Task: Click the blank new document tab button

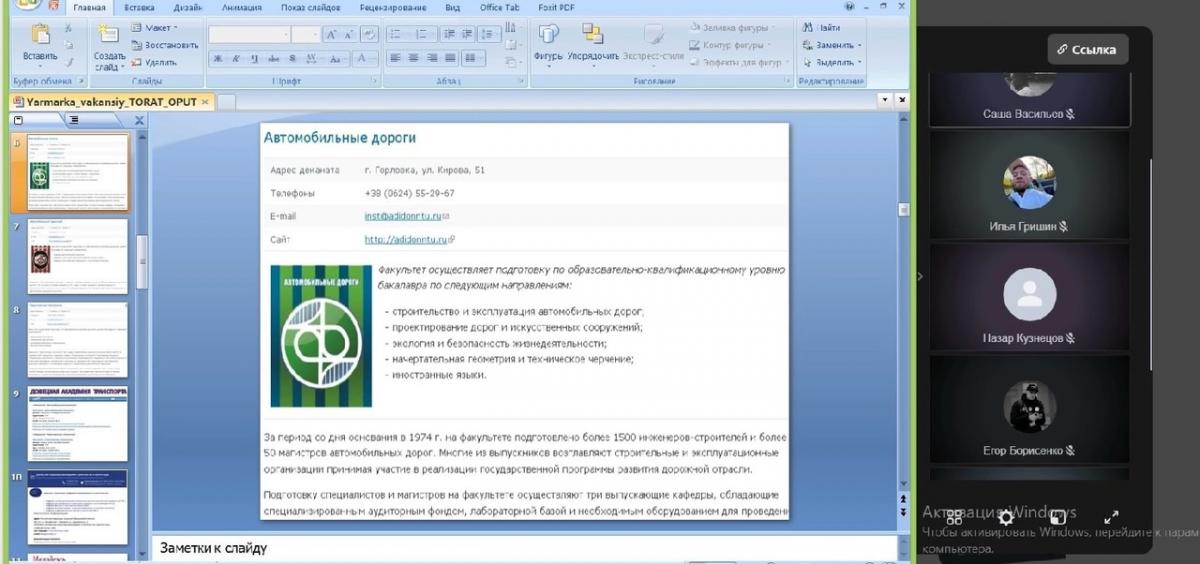Action: [227, 102]
